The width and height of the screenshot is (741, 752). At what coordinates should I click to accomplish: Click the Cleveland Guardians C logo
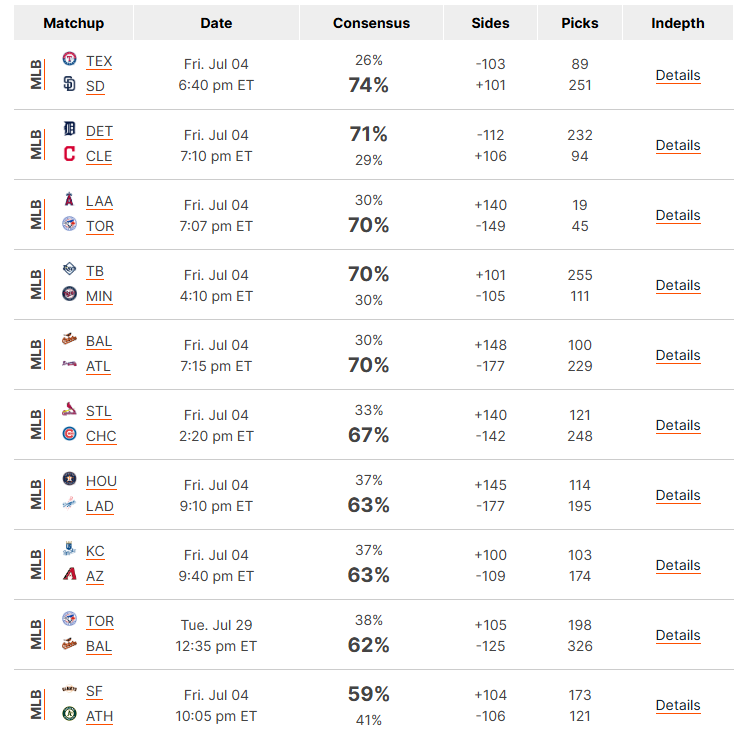click(70, 154)
